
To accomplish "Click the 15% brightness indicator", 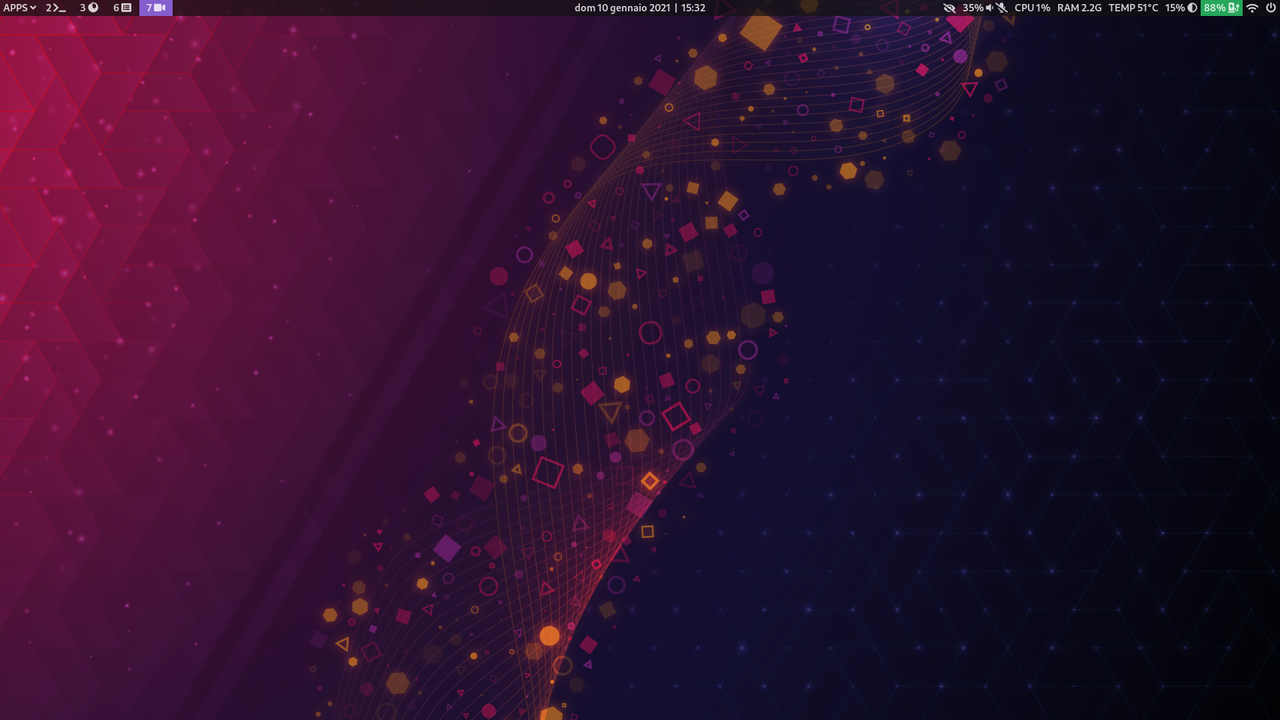I will (x=1181, y=7).
